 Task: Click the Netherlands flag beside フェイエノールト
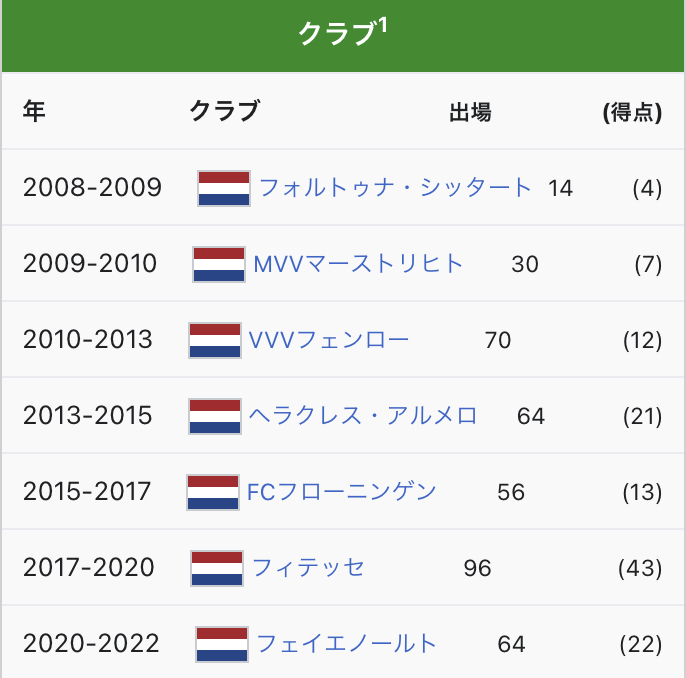(x=222, y=644)
